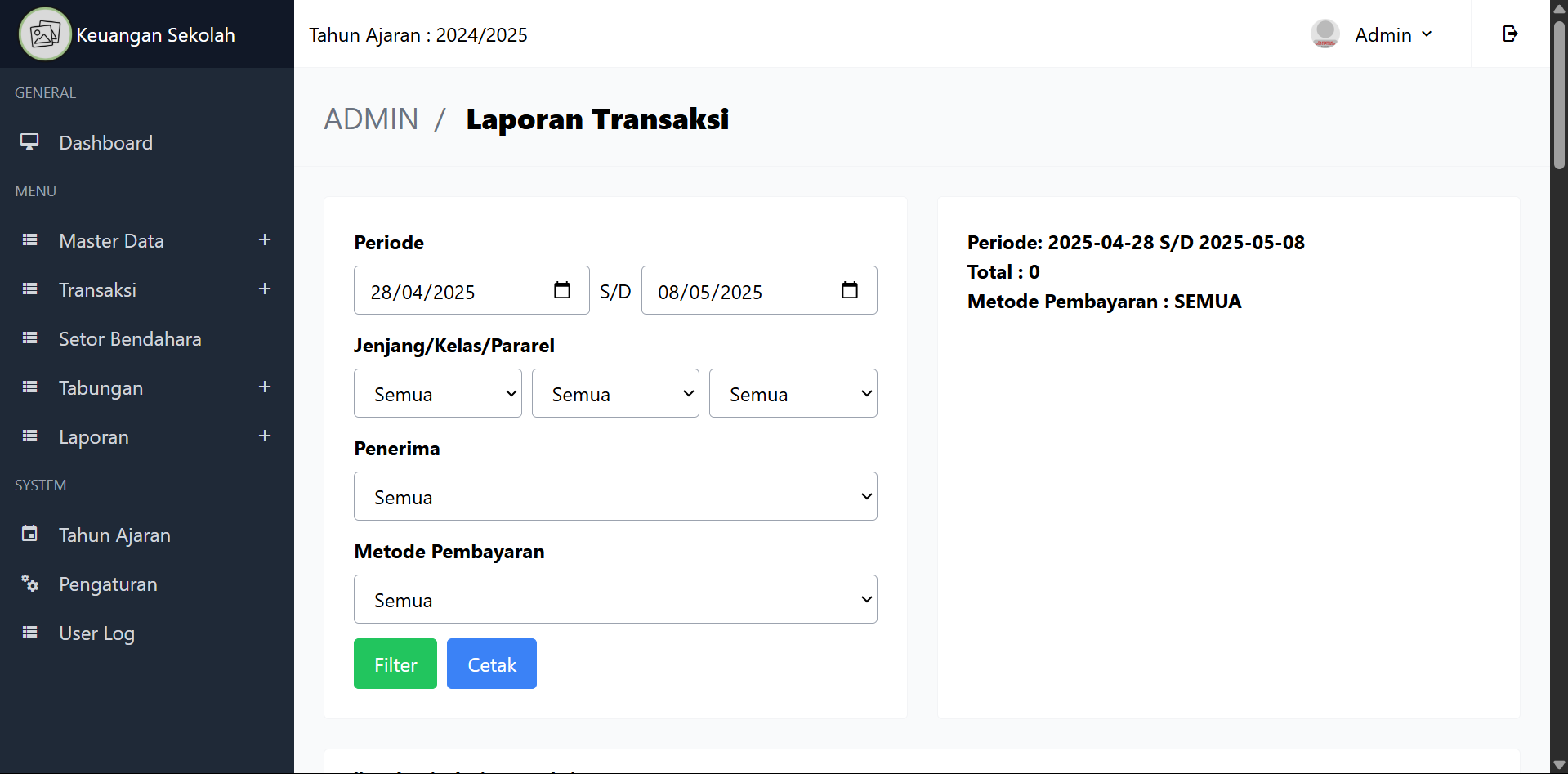Go to User Log page
Screen dimensions: 1568x774
96,633
